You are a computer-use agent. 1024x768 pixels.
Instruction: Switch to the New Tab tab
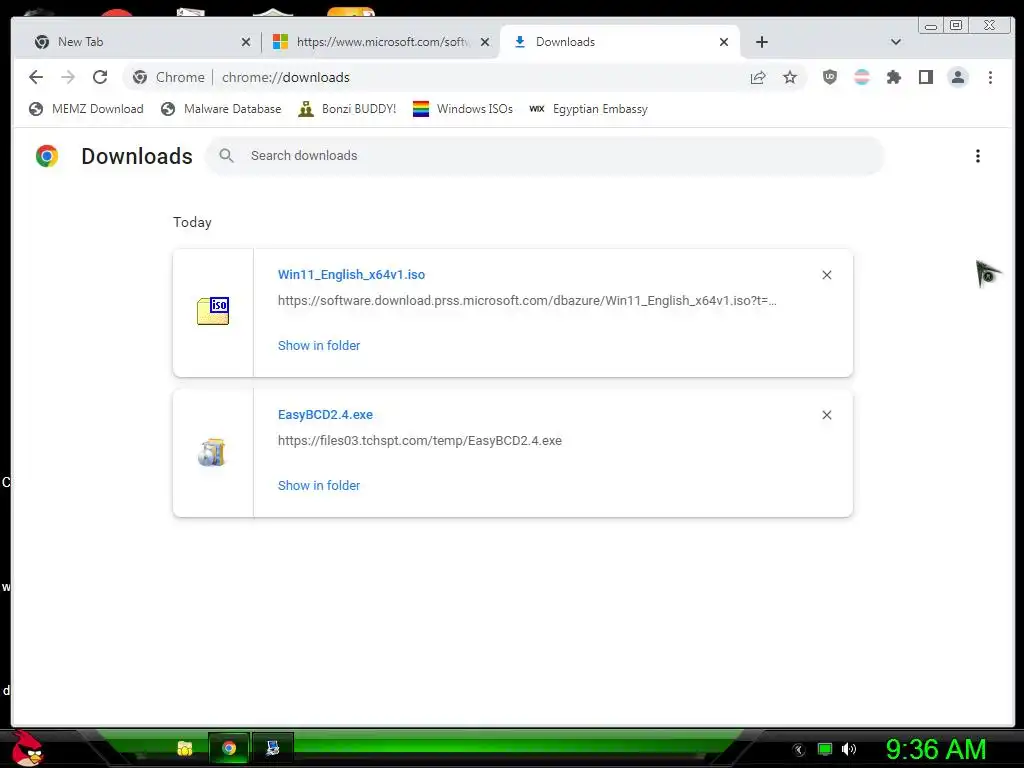click(137, 42)
